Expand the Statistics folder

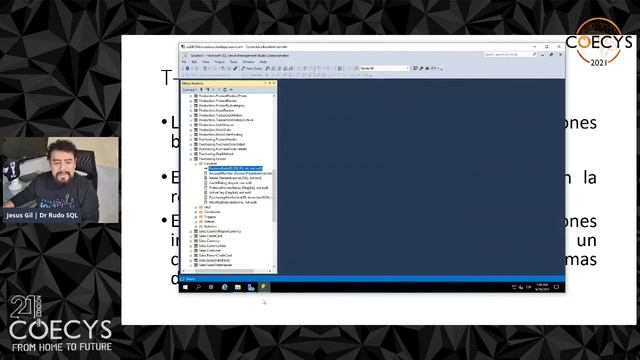click(196, 227)
